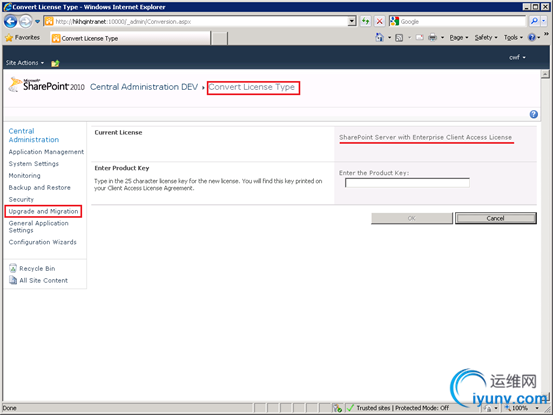Click the Done status bar text
This screenshot has height=415, width=553.
[x=10, y=408]
